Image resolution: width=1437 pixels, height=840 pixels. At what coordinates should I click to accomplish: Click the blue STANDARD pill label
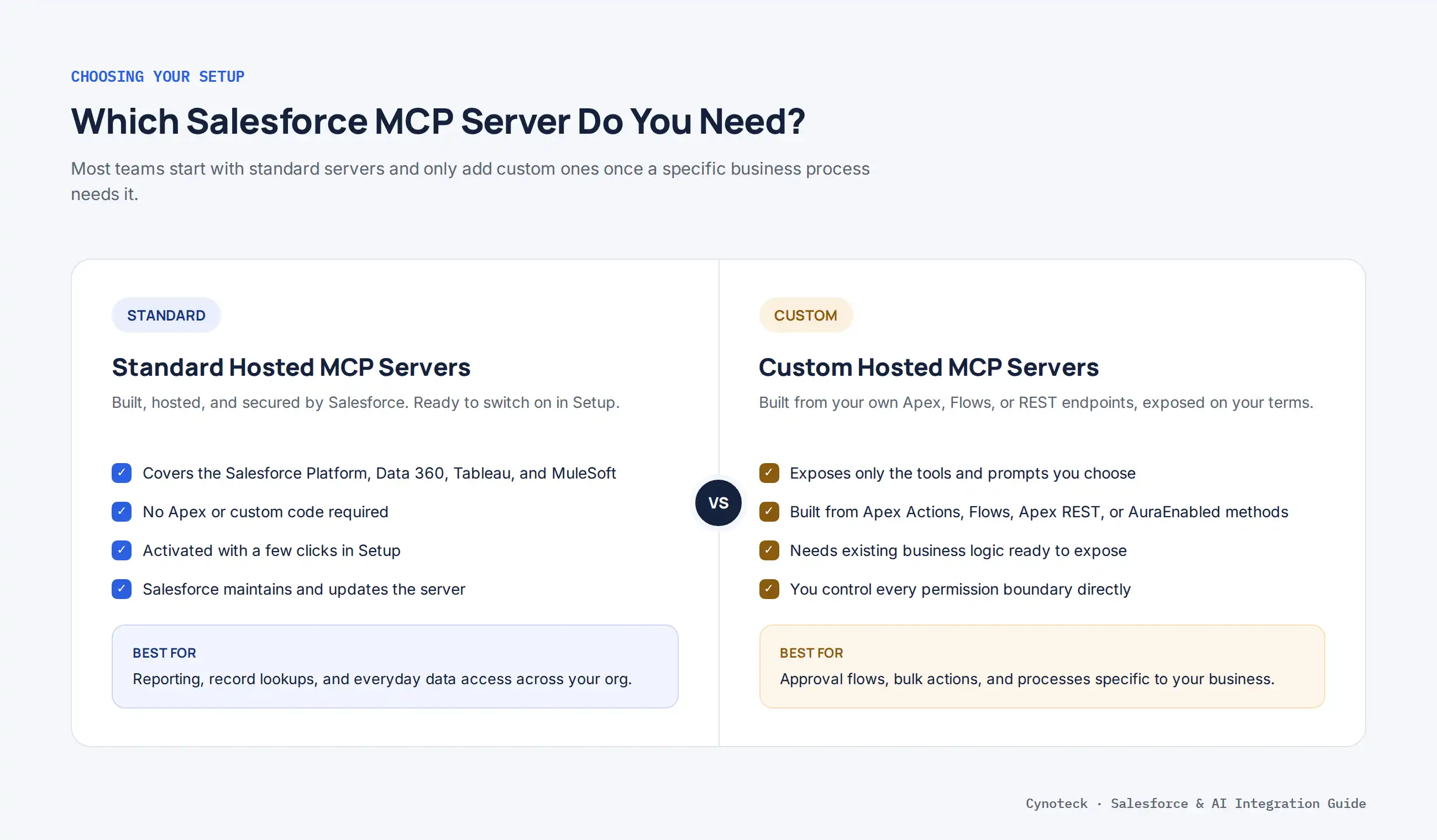(166, 316)
